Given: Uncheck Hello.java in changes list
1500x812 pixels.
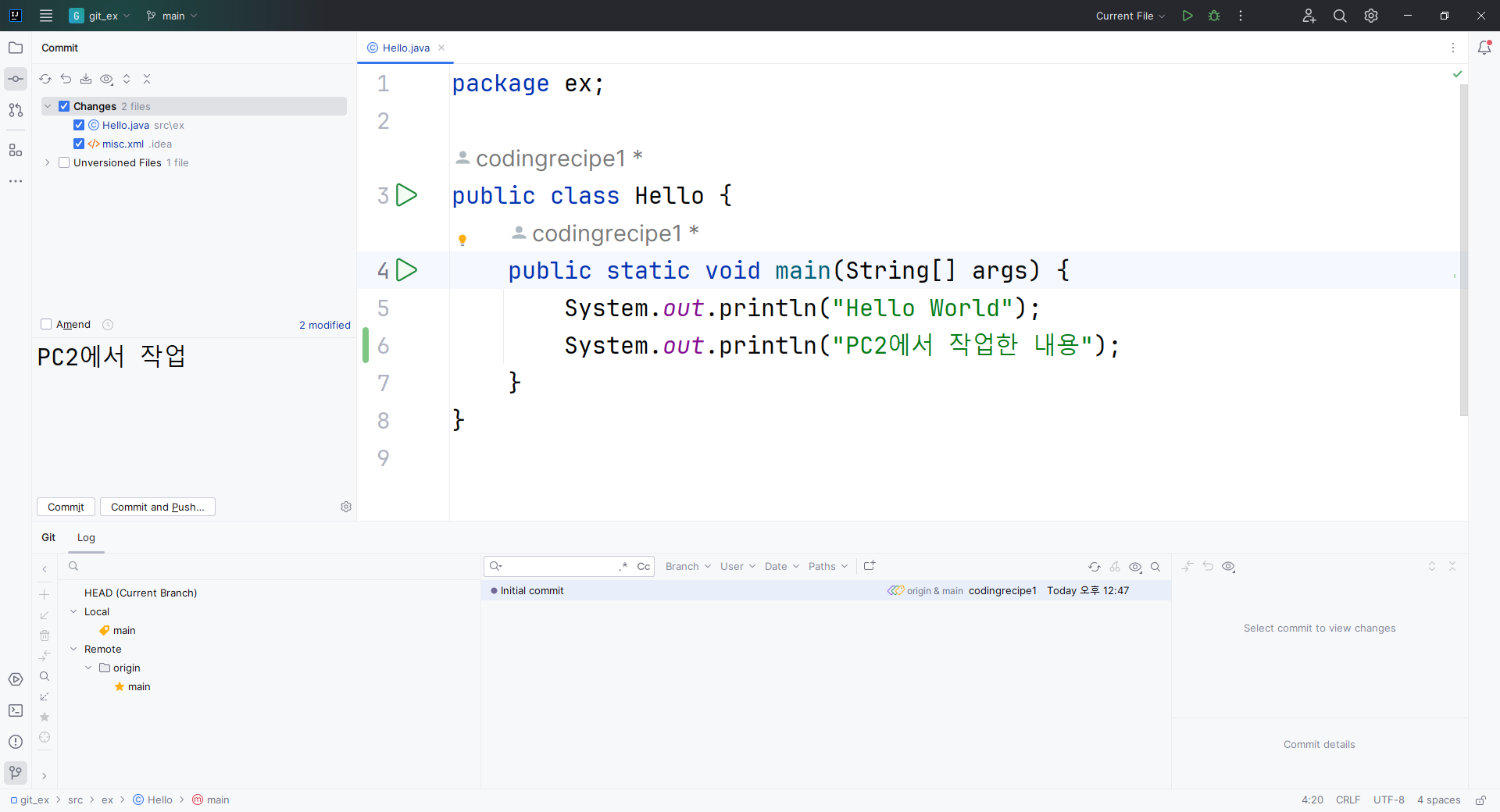Looking at the screenshot, I should (79, 125).
